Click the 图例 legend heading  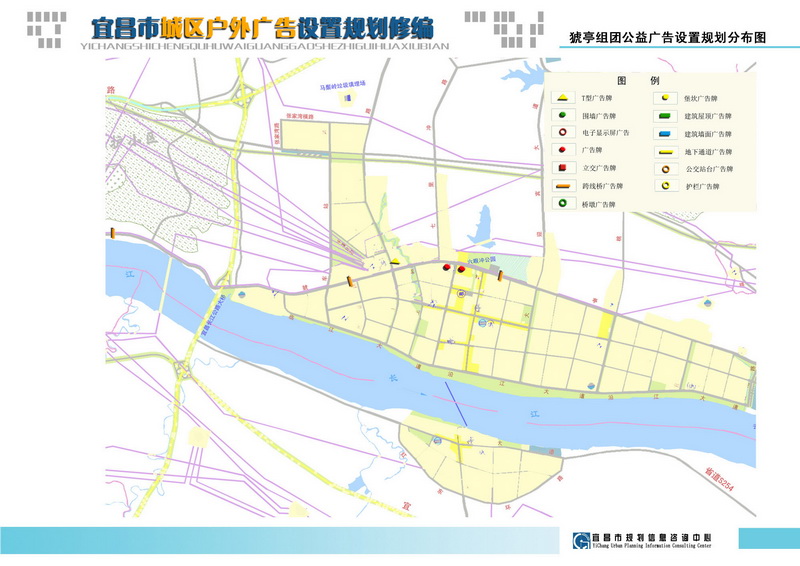[x=637, y=80]
